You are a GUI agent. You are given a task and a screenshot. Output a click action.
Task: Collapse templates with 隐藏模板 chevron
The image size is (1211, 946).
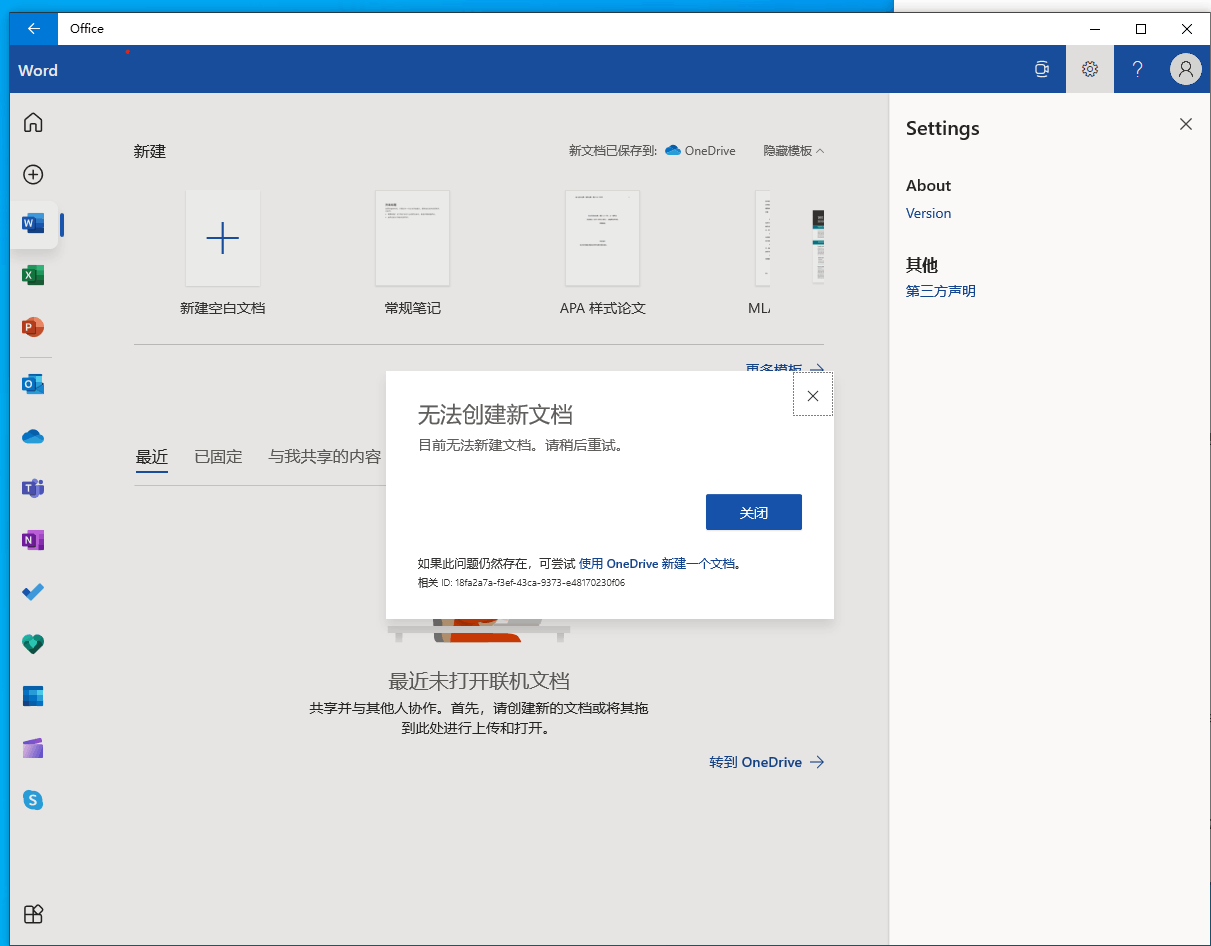[794, 151]
